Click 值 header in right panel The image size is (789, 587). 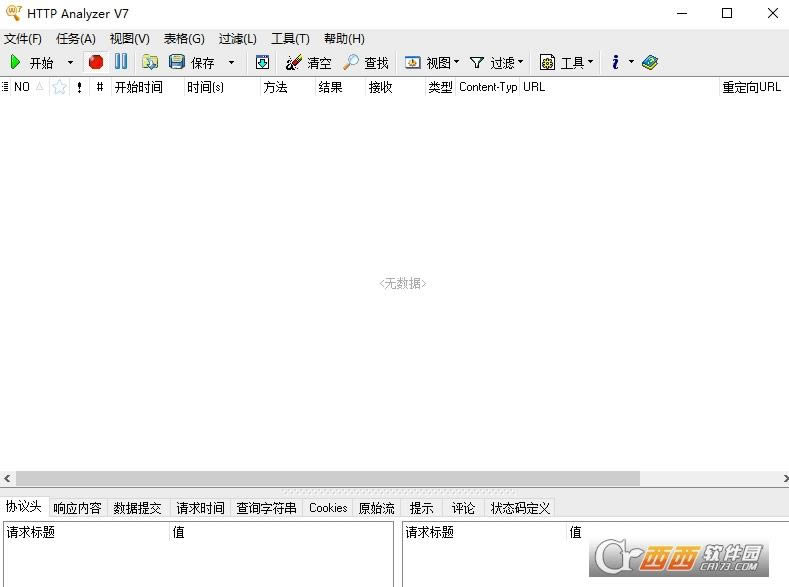click(575, 532)
